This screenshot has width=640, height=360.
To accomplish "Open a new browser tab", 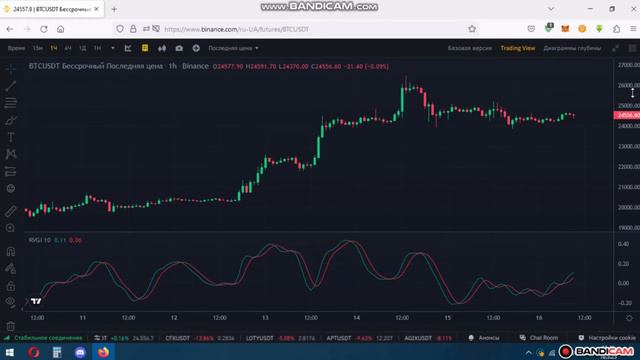I will (x=114, y=9).
